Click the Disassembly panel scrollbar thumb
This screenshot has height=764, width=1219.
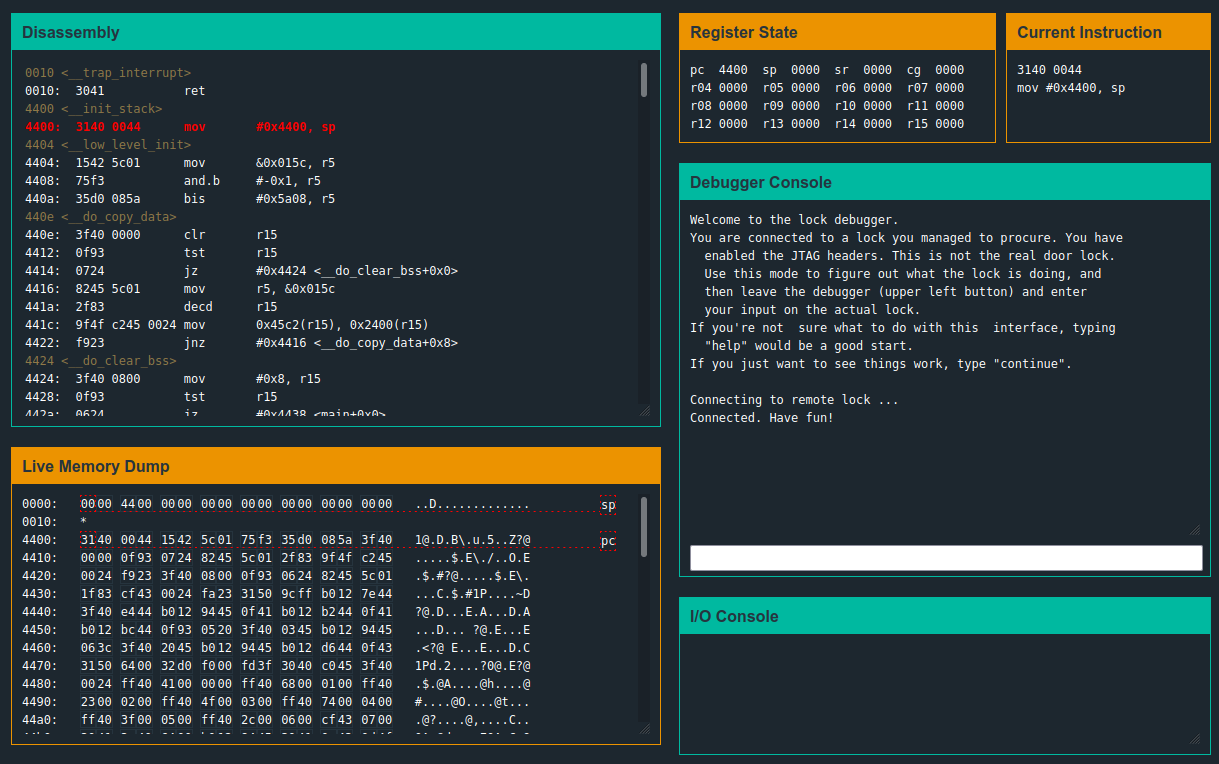[644, 79]
